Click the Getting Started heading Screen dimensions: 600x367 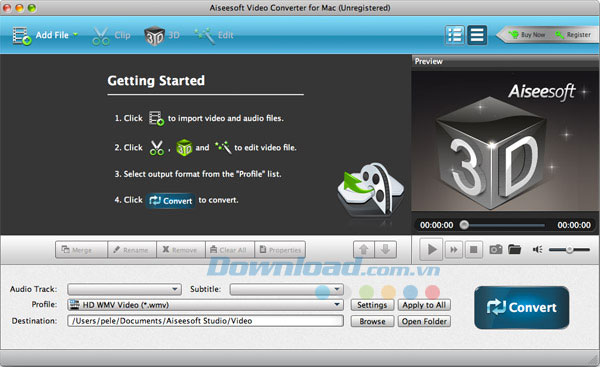point(156,81)
